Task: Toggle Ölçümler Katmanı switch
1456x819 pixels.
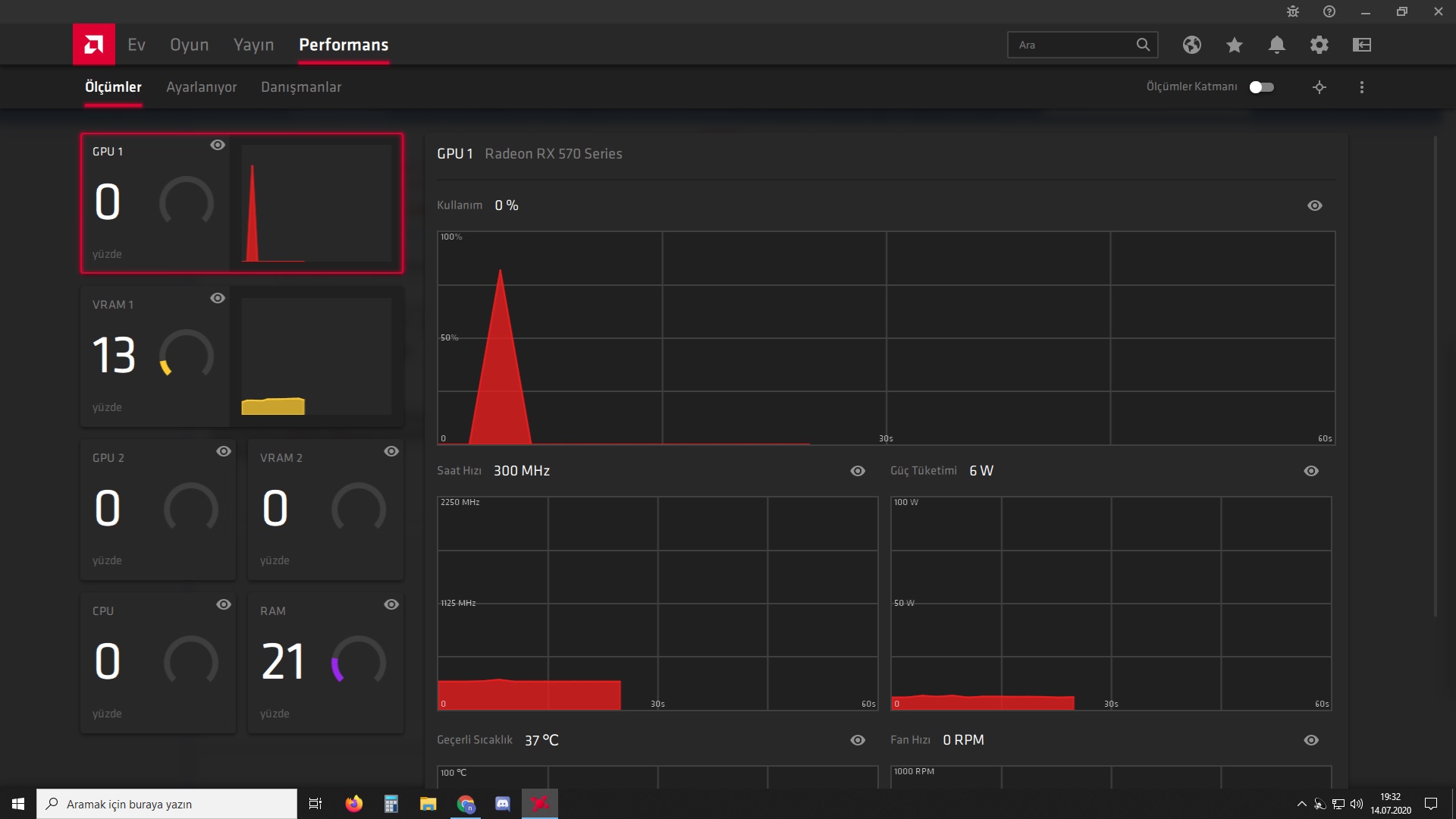Action: point(1261,87)
